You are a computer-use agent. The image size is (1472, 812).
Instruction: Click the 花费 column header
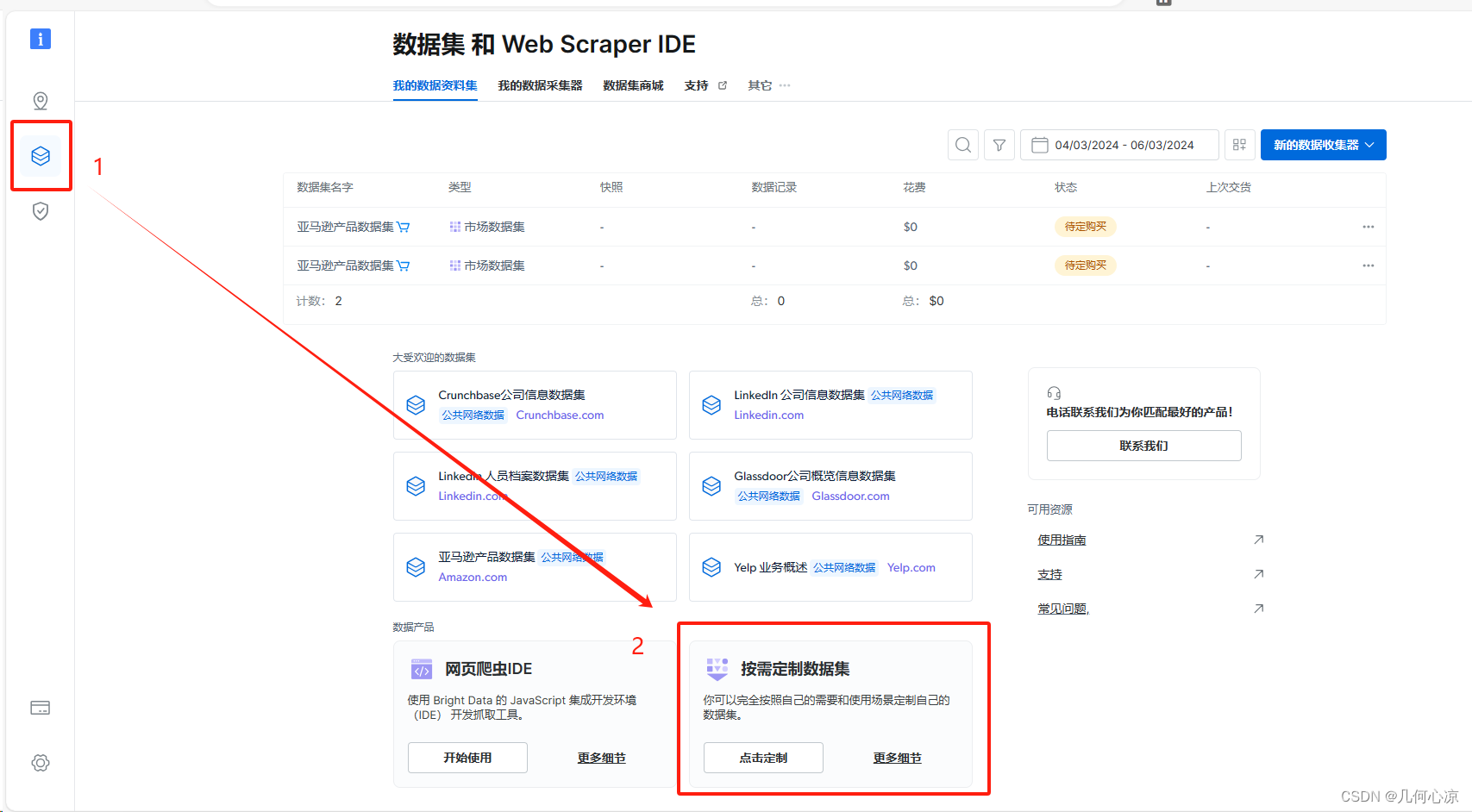(914, 187)
